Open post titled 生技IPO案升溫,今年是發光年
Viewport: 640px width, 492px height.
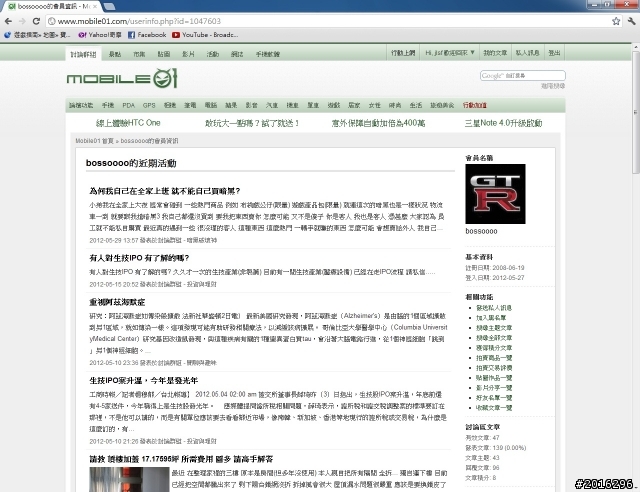[x=144, y=381]
